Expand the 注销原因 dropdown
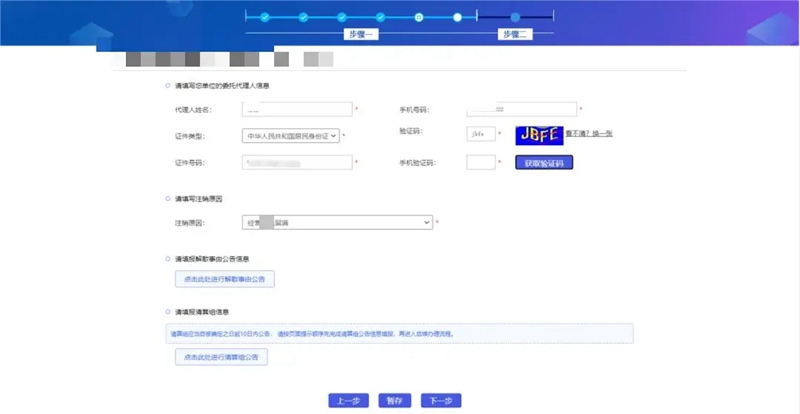 tap(337, 223)
